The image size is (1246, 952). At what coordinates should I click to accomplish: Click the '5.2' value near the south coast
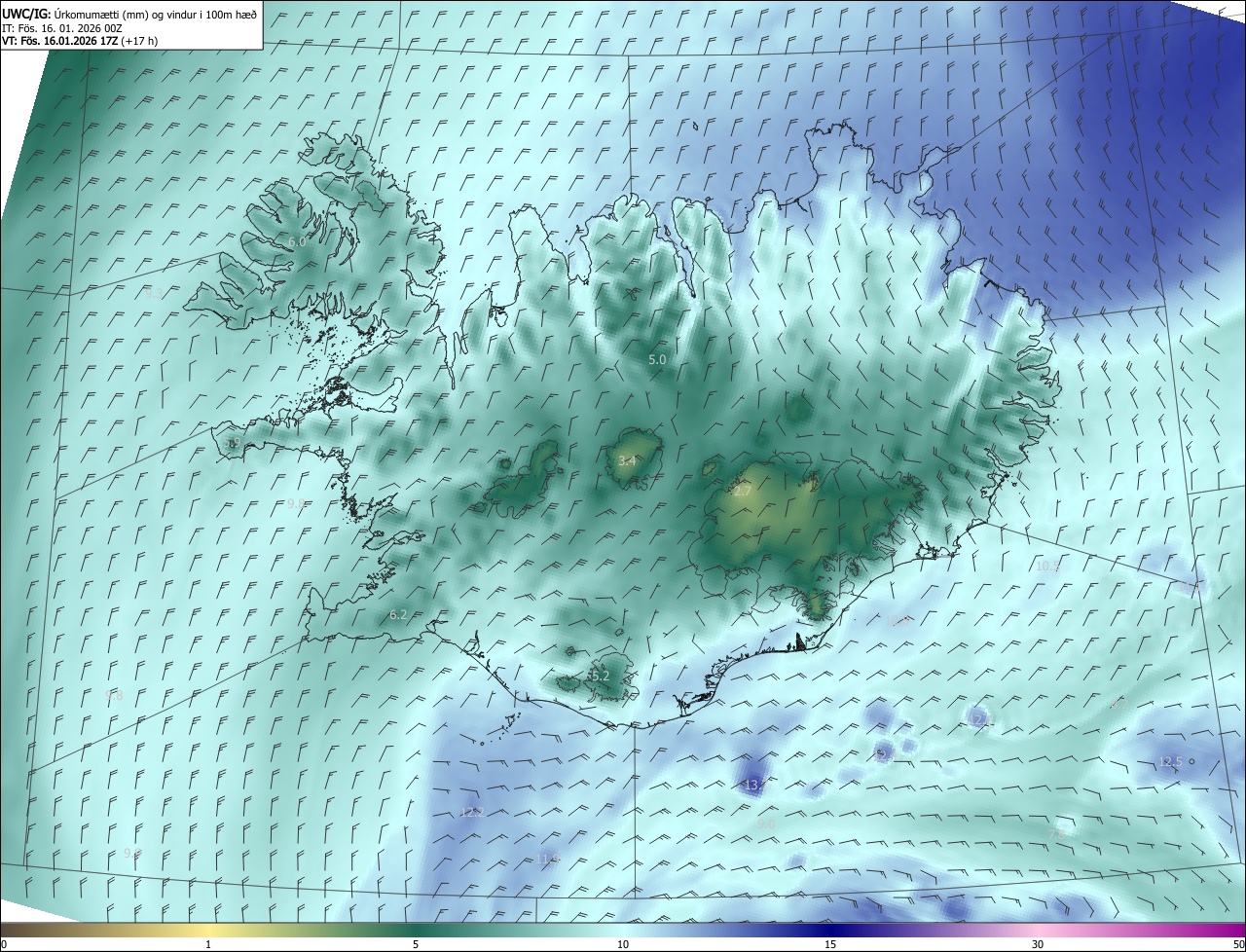(x=600, y=676)
